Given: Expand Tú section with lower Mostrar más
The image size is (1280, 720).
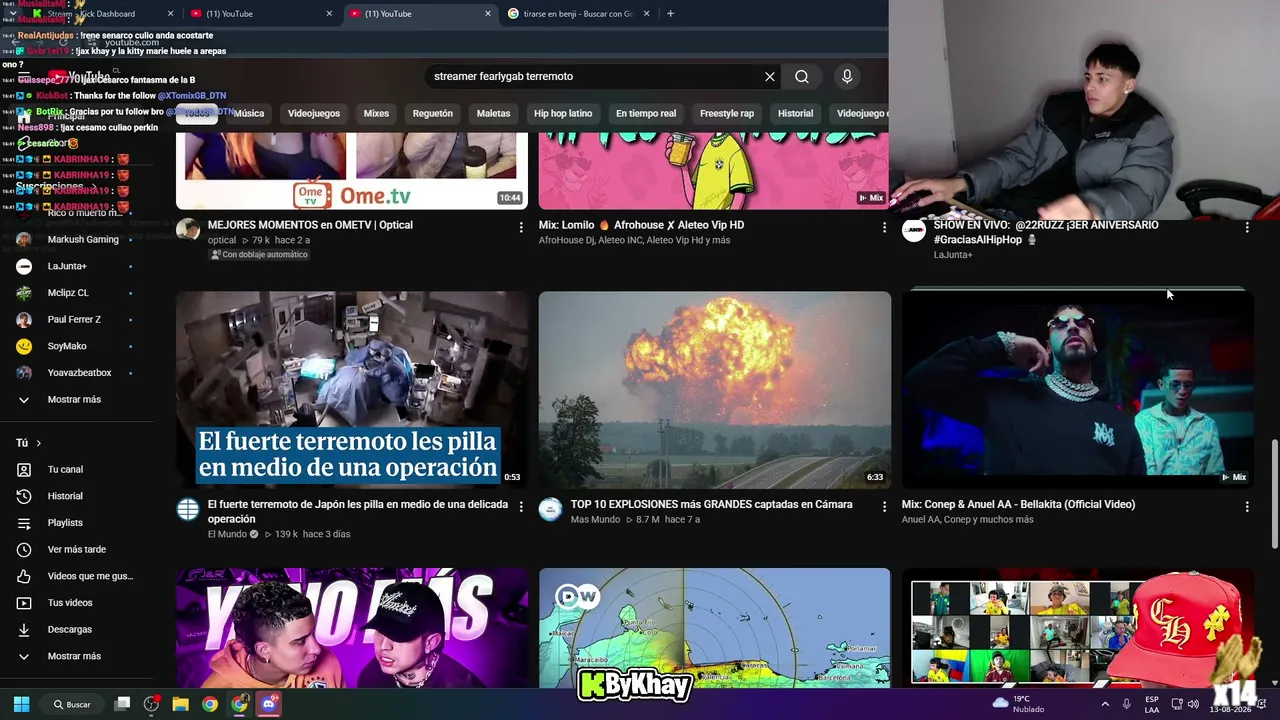Looking at the screenshot, I should click(76, 657).
